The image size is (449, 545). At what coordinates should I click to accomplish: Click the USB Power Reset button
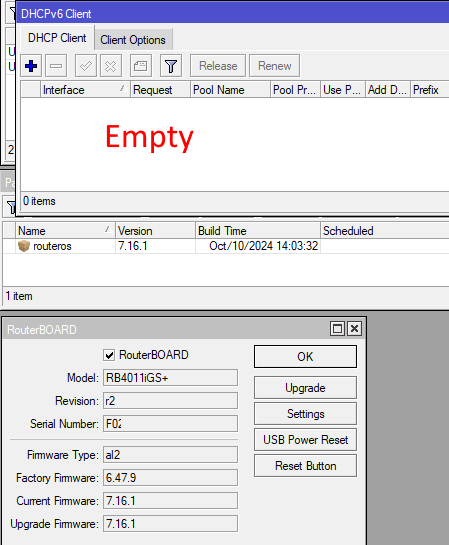pyautogui.click(x=305, y=440)
